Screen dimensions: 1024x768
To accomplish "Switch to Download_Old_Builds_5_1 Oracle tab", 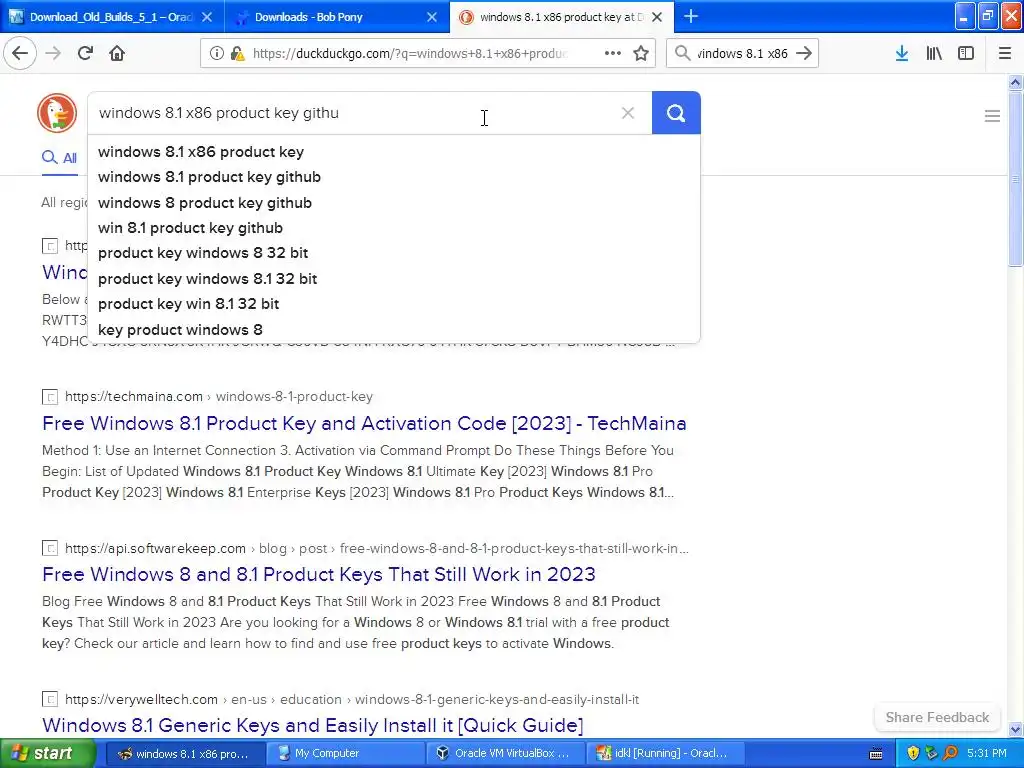I will pos(112,17).
